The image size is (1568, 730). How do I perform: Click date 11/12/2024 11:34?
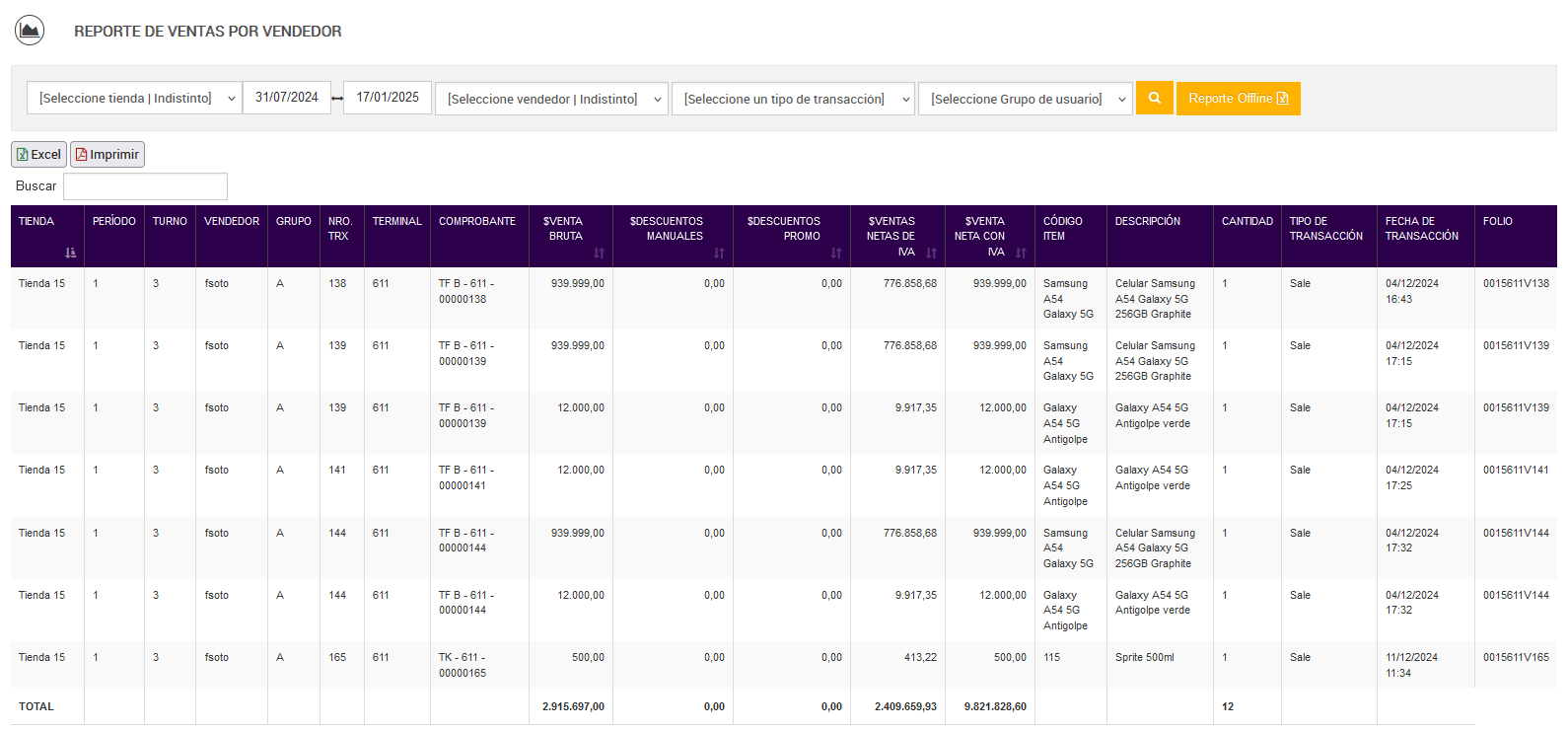tap(1411, 665)
